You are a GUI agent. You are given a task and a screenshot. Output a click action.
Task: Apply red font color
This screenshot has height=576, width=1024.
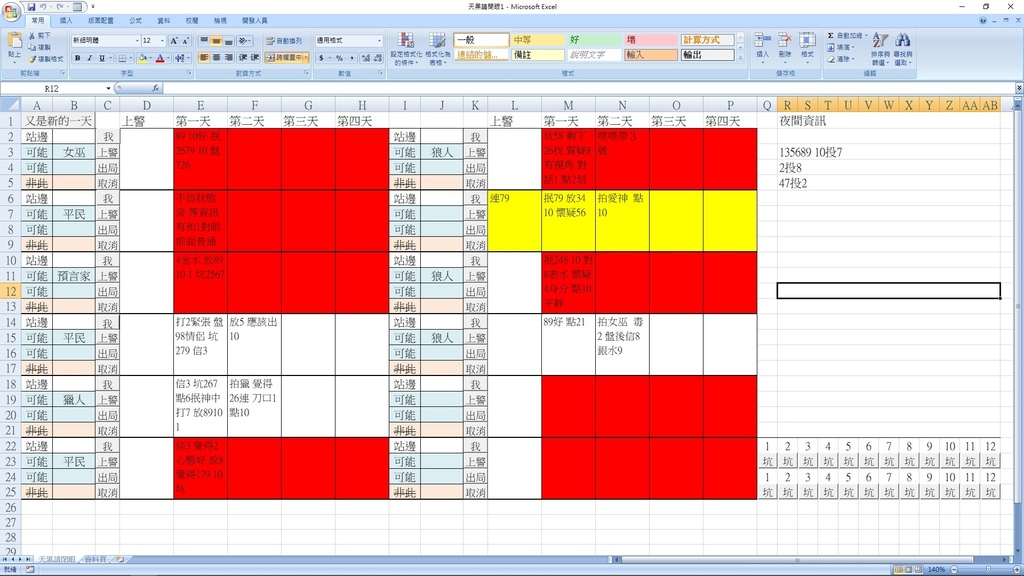coord(160,58)
